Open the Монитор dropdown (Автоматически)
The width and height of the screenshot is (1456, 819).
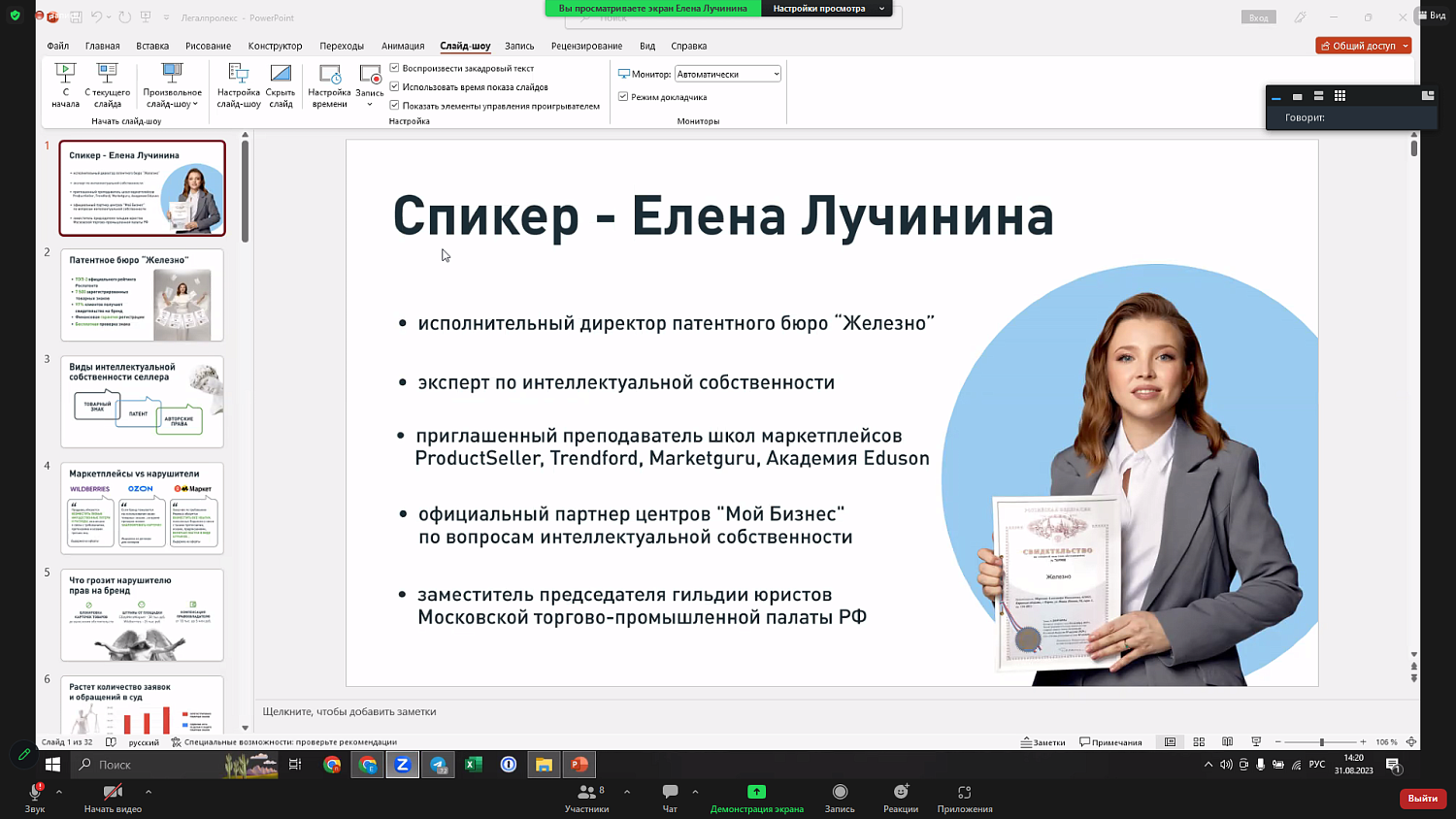728,74
